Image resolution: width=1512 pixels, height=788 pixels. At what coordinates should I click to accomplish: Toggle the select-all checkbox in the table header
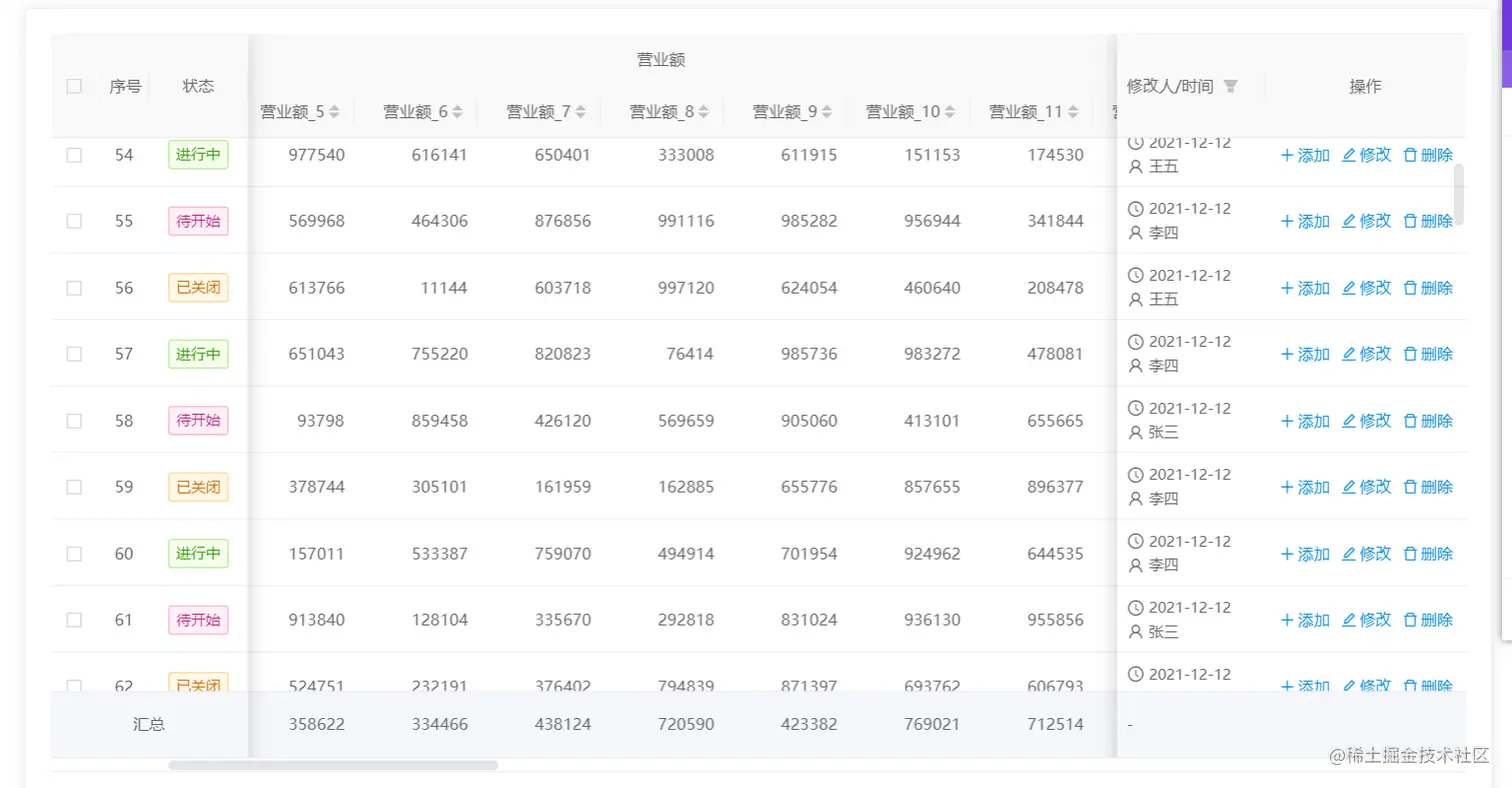pyautogui.click(x=73, y=86)
